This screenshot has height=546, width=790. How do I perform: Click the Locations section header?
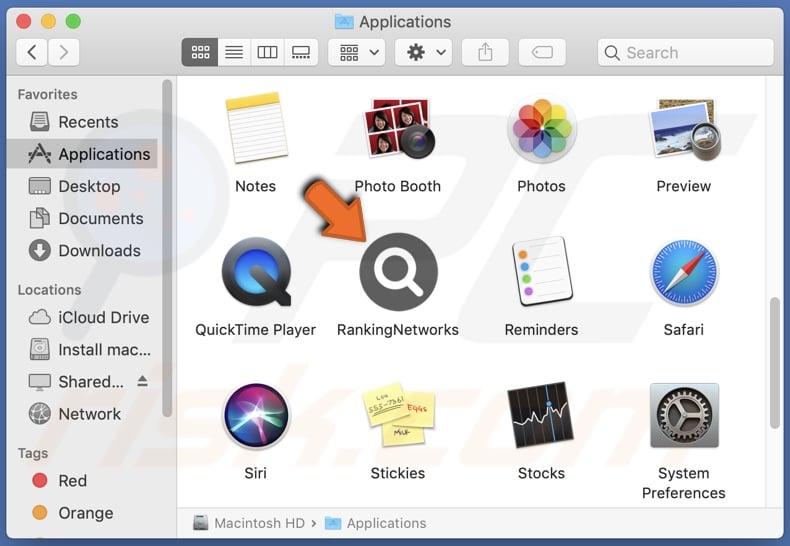(x=49, y=290)
